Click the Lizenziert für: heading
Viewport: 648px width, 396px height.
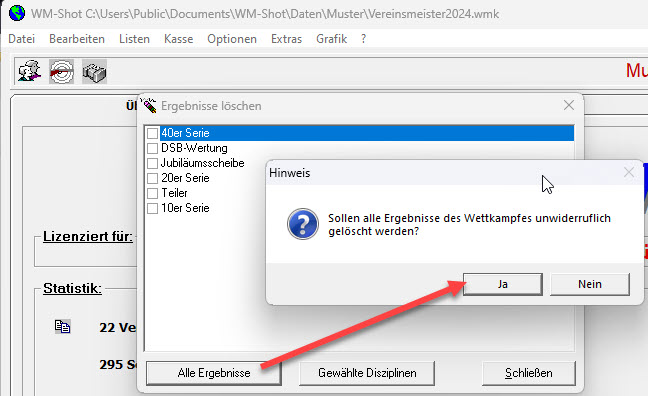pos(88,236)
